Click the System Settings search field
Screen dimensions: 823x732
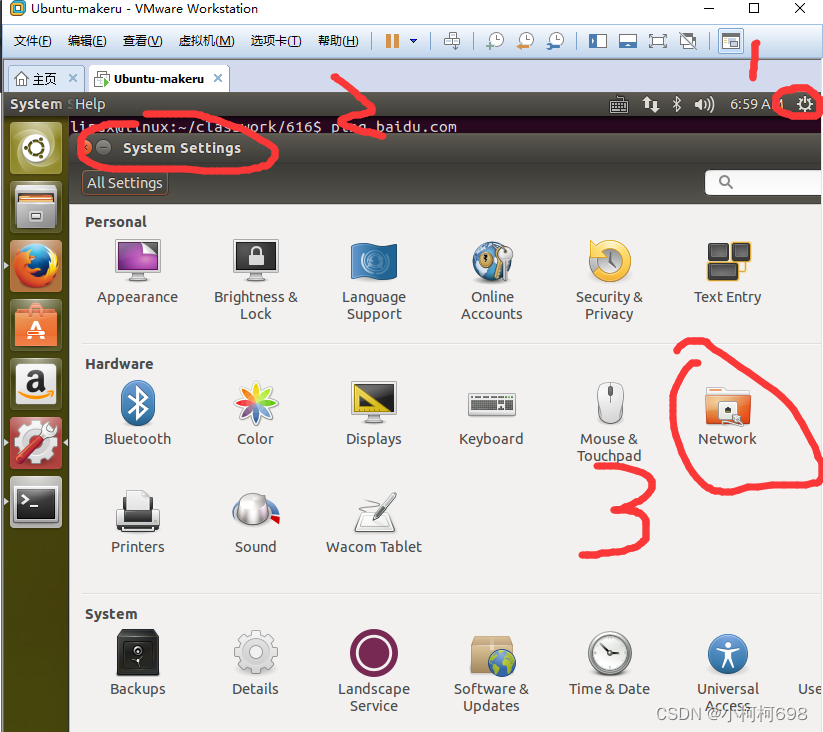[x=763, y=182]
